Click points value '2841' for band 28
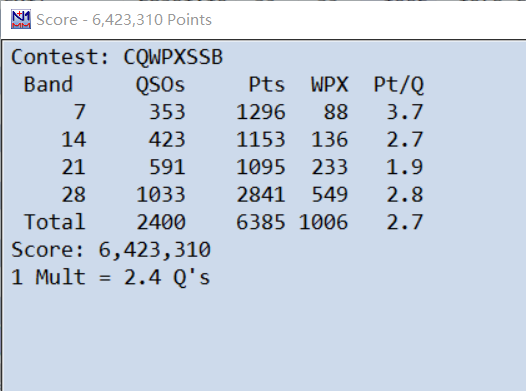The width and height of the screenshot is (526, 391). [261, 194]
